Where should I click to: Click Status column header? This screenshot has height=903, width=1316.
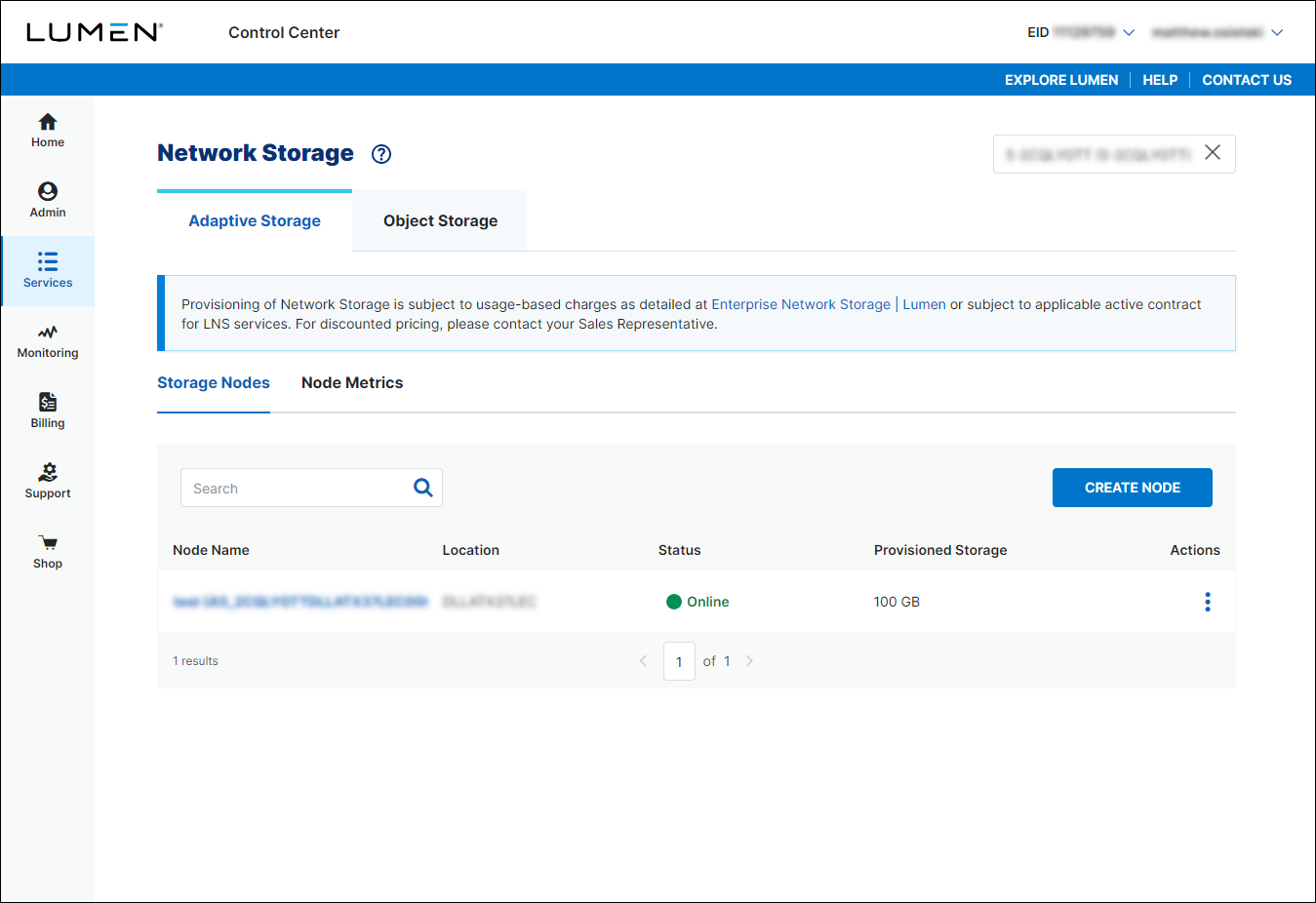click(679, 550)
